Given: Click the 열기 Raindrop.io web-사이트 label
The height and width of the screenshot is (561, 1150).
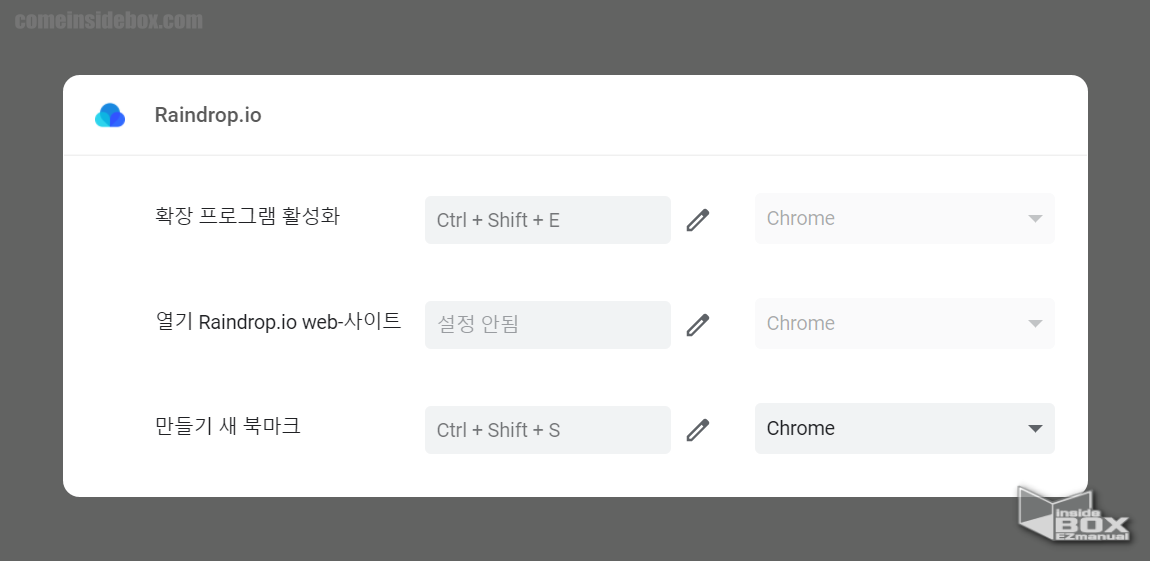Looking at the screenshot, I should pos(278,321).
